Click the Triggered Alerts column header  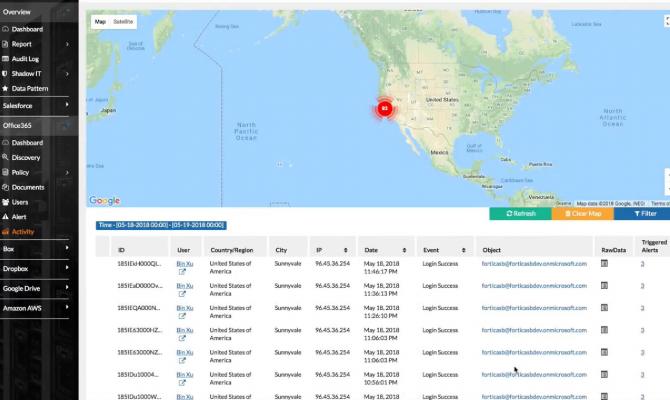654,246
